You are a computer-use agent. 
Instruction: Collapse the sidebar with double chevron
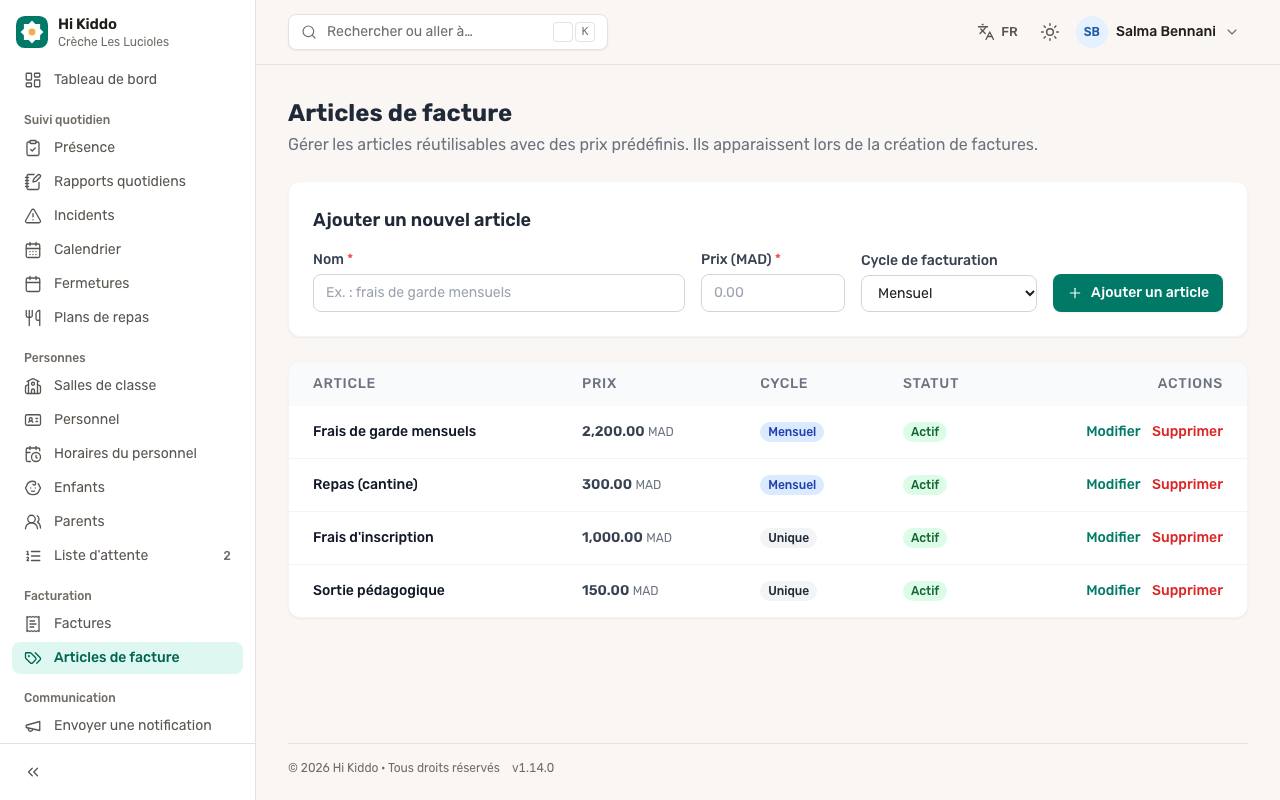click(x=33, y=772)
